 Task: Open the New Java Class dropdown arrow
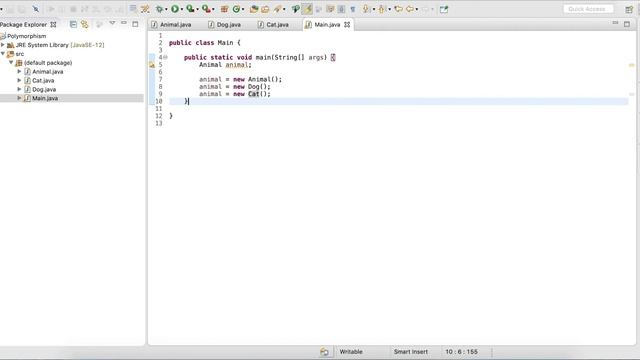point(243,9)
